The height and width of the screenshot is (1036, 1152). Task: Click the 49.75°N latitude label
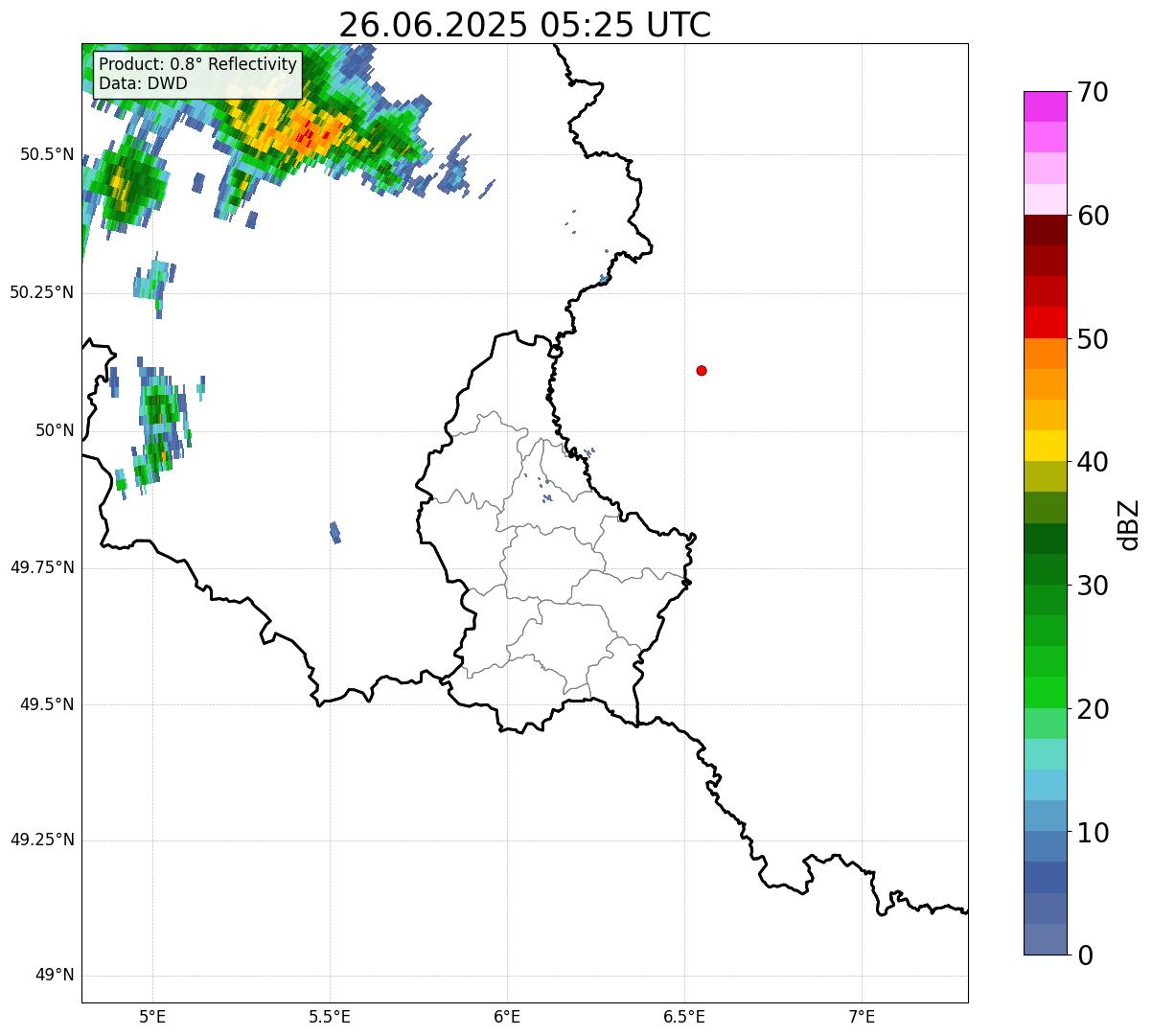[x=41, y=567]
